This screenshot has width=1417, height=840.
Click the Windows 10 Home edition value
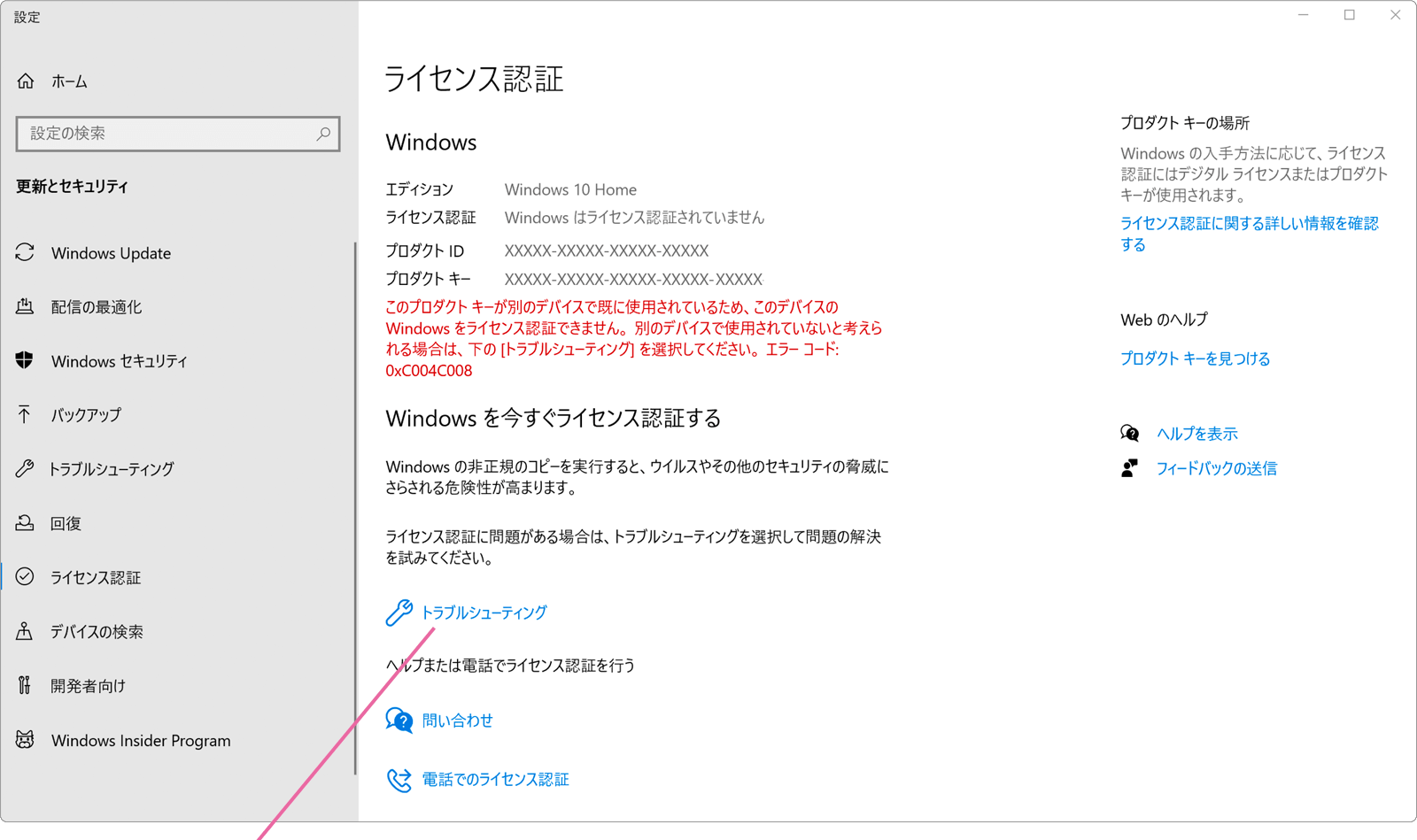click(x=570, y=189)
